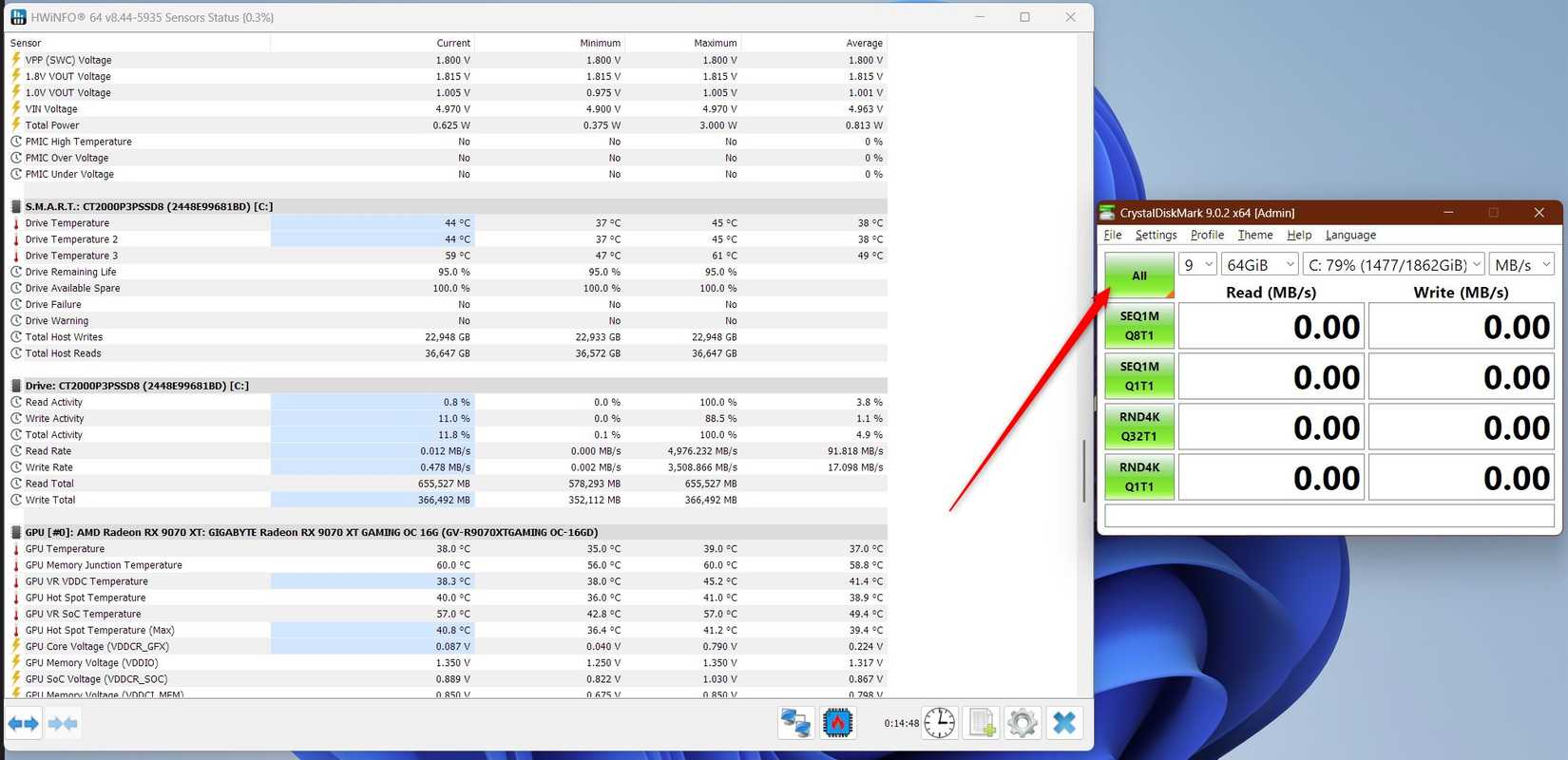Image resolution: width=1568 pixels, height=760 pixels.
Task: Run the SEQ1M Q8T1 test
Action: (x=1139, y=326)
